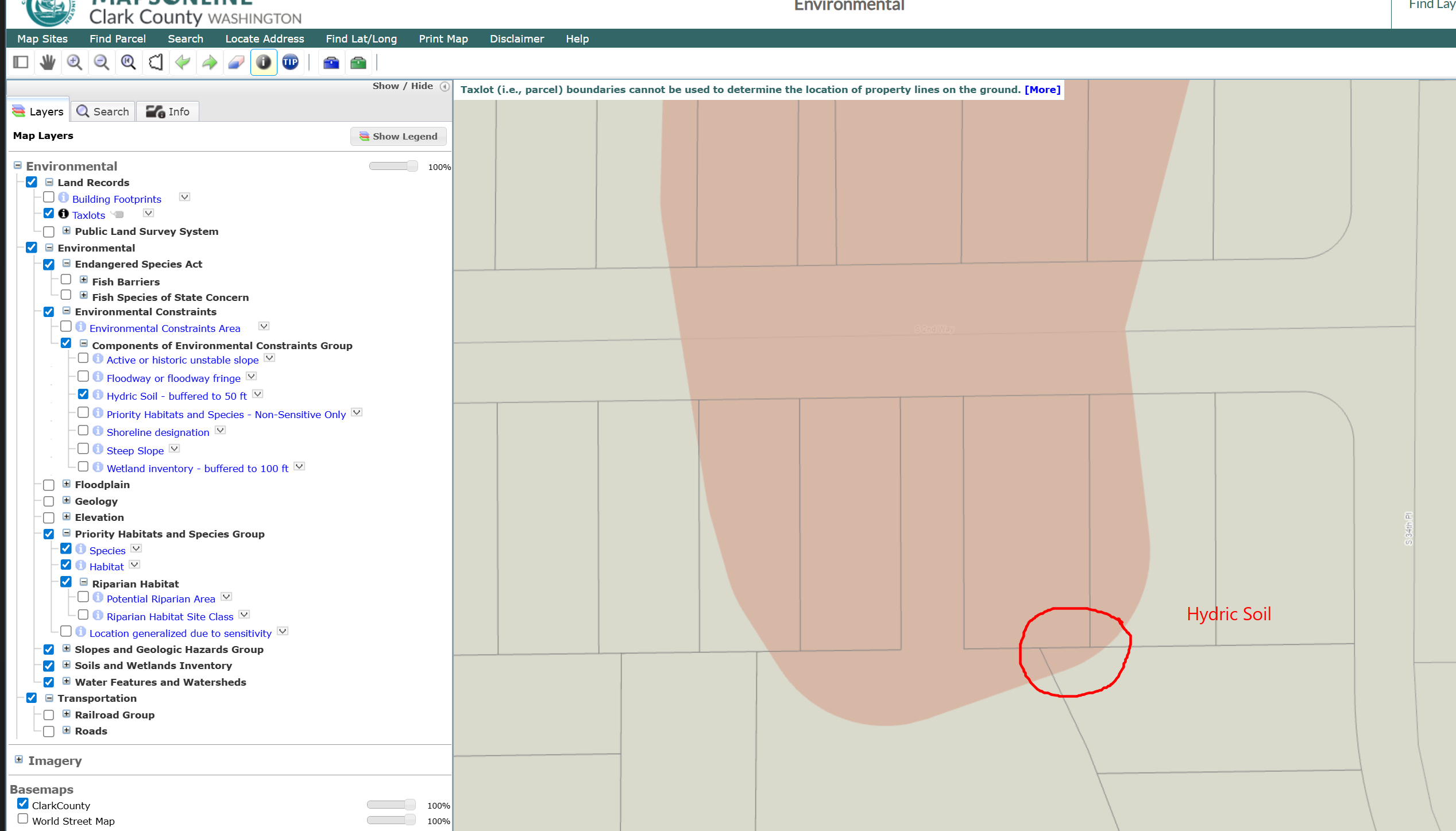Click the Show Legend button
The width and height of the screenshot is (1456, 831).
(x=399, y=136)
